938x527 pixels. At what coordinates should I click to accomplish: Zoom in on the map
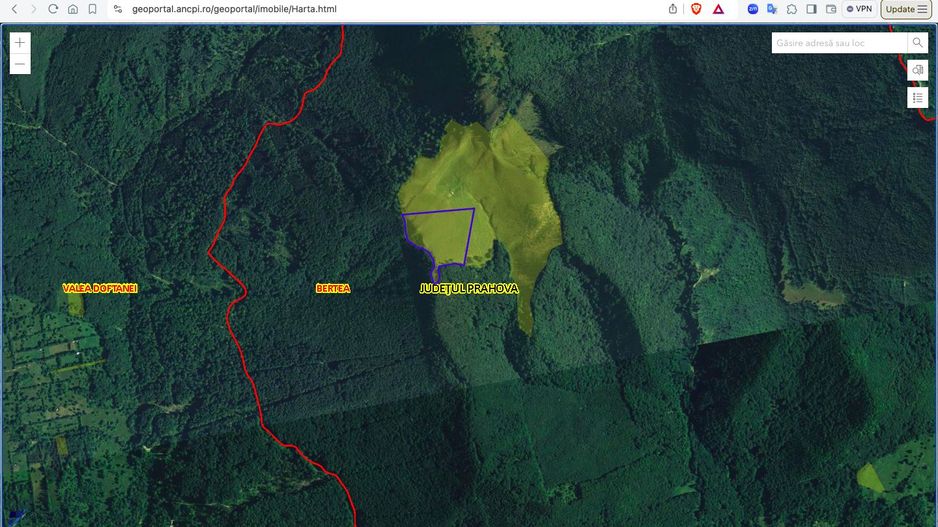pos(20,43)
